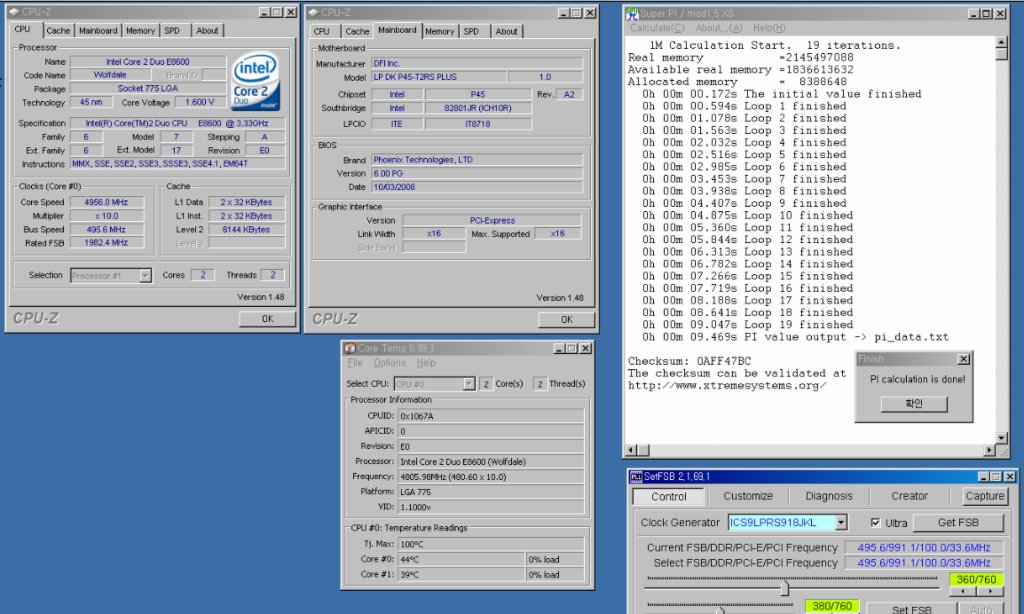Open the About tab in the CPU-Z processor window
Image resolution: width=1024 pixels, height=614 pixels.
pos(208,31)
